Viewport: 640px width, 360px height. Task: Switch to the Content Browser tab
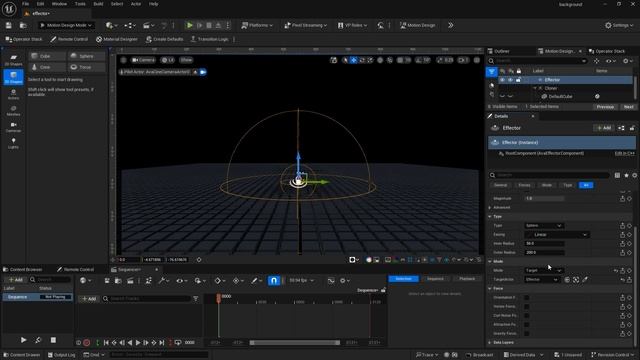pyautogui.click(x=22, y=269)
